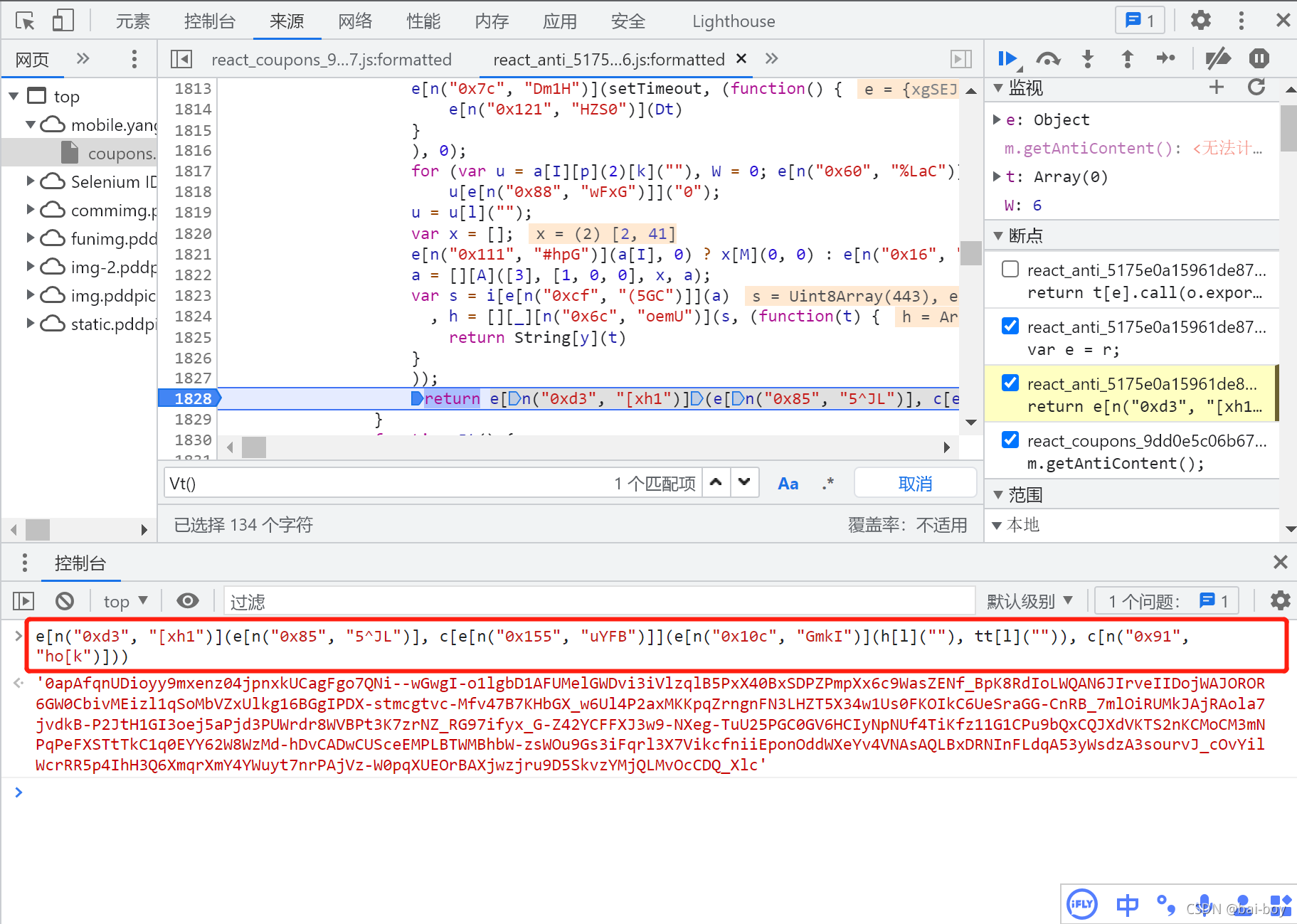Screen dimensions: 1297x924
Task: Click the 1 个问题 issues button
Action: point(1167,602)
